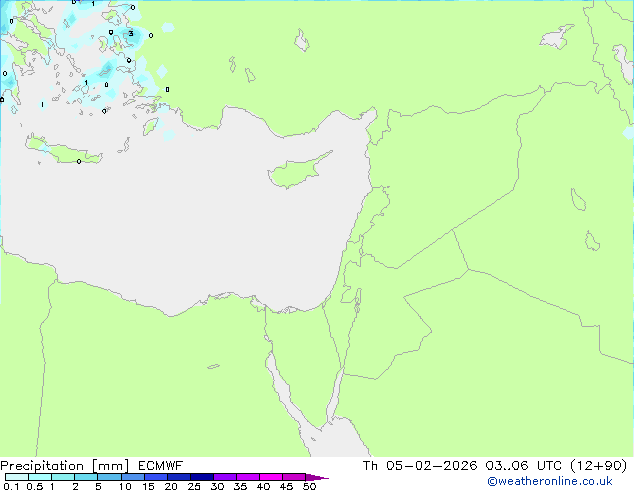This screenshot has height=490, width=634.
Task: Select the 5–10 mm legend swatch
Action: click(109, 477)
